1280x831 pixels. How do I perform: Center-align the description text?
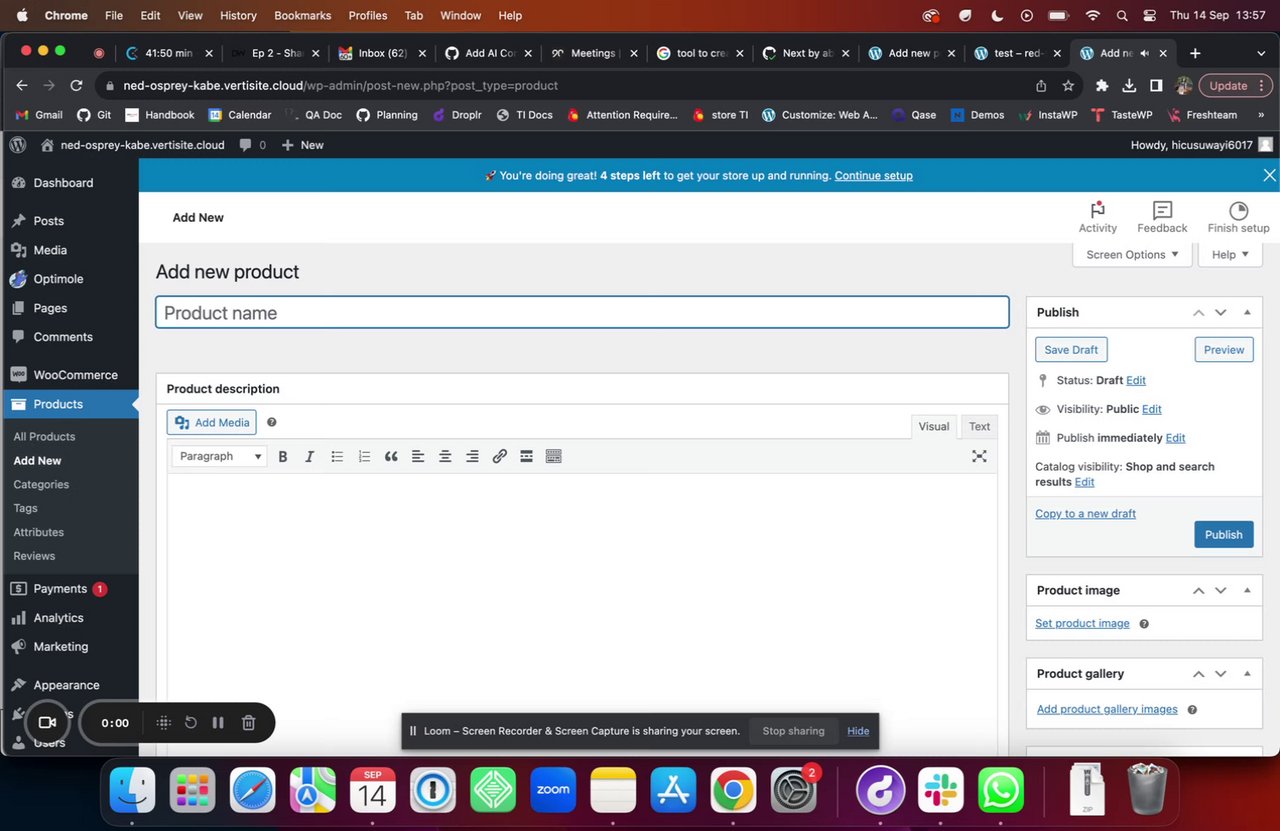pyautogui.click(x=445, y=456)
